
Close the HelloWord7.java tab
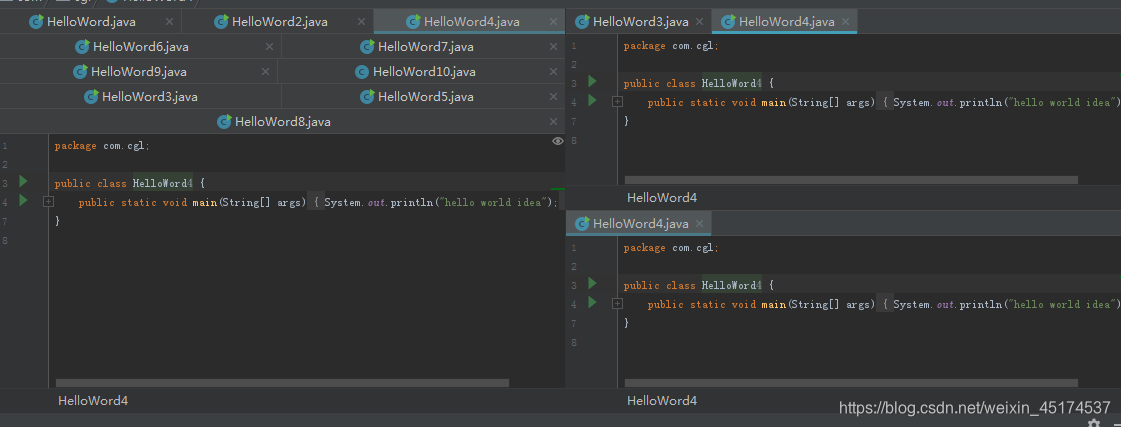553,46
